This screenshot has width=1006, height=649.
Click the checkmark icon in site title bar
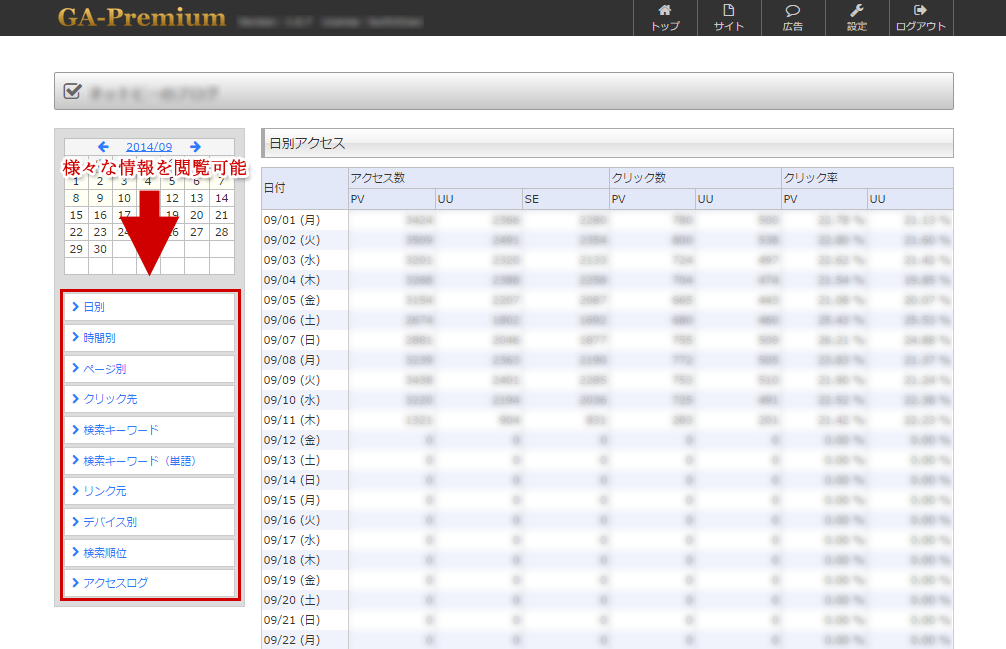72,91
